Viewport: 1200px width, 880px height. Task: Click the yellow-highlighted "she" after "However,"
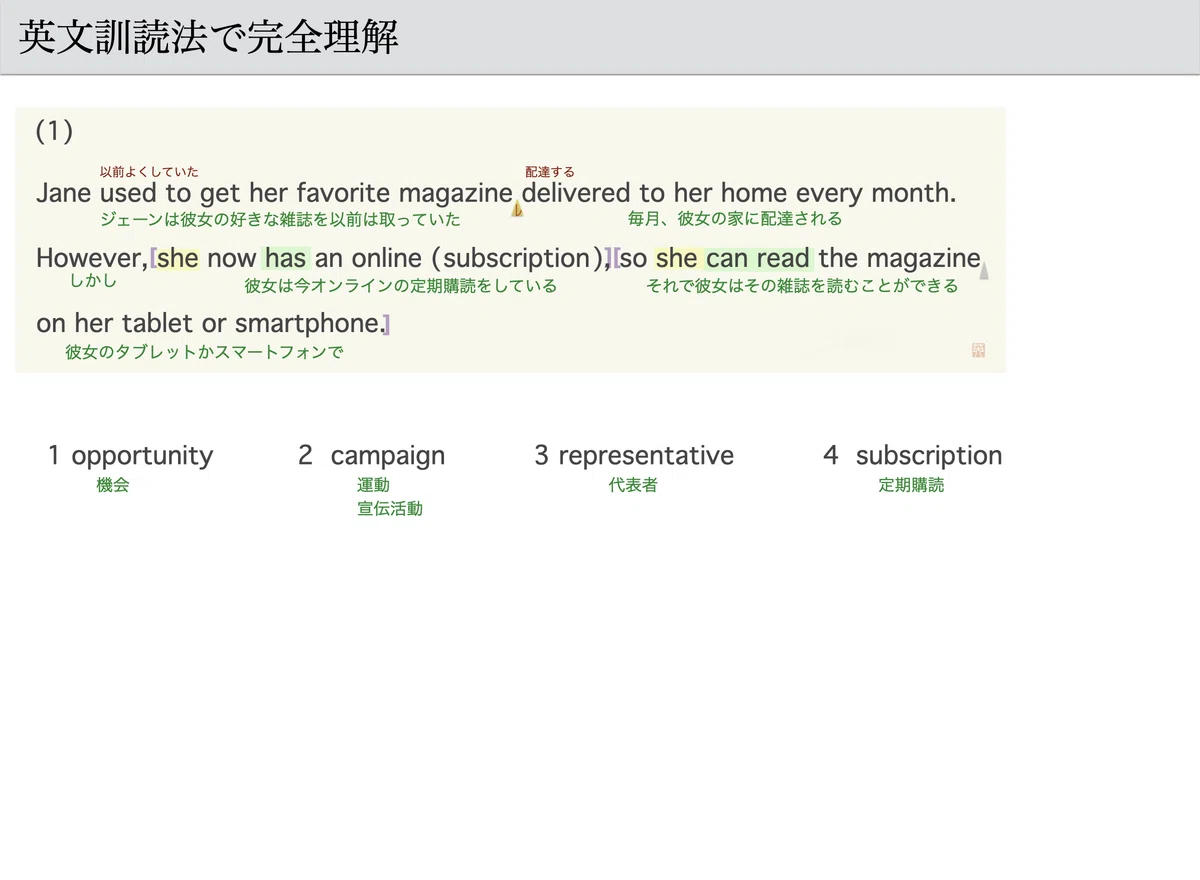click(x=178, y=258)
